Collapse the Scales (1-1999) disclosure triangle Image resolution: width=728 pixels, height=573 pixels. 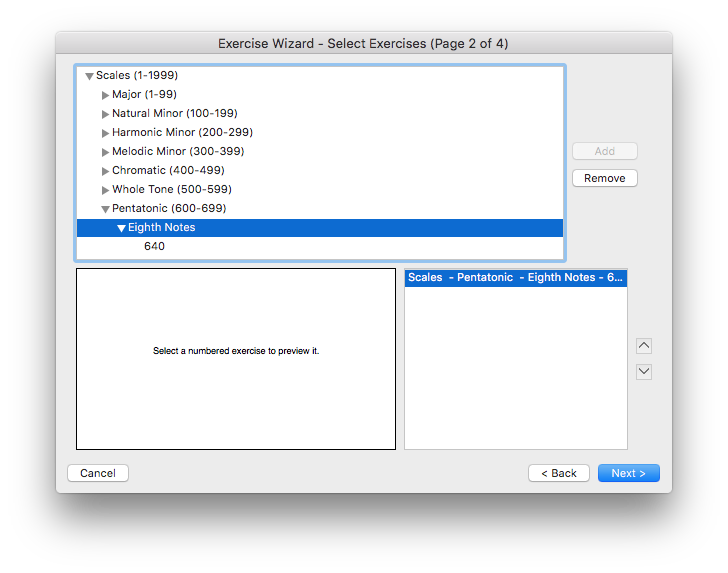coord(89,76)
